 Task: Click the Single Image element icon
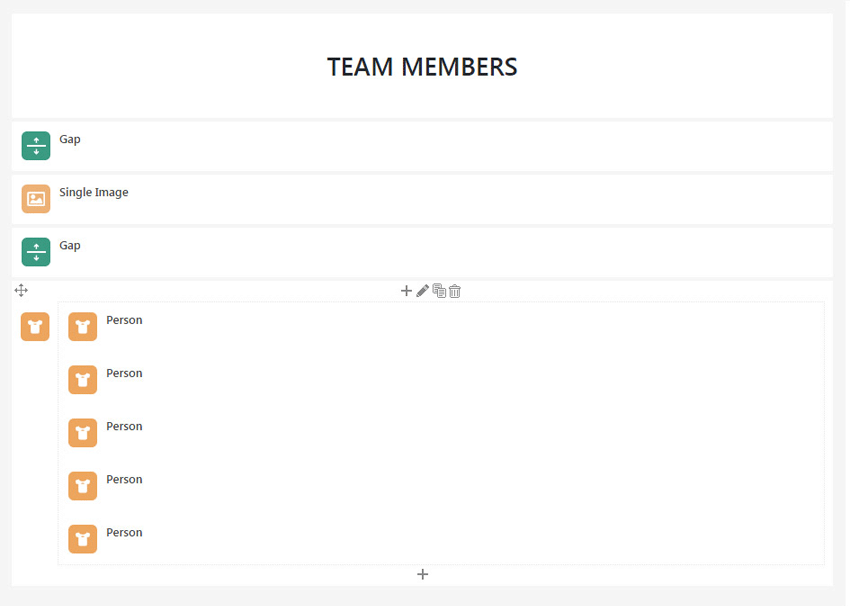tap(36, 199)
